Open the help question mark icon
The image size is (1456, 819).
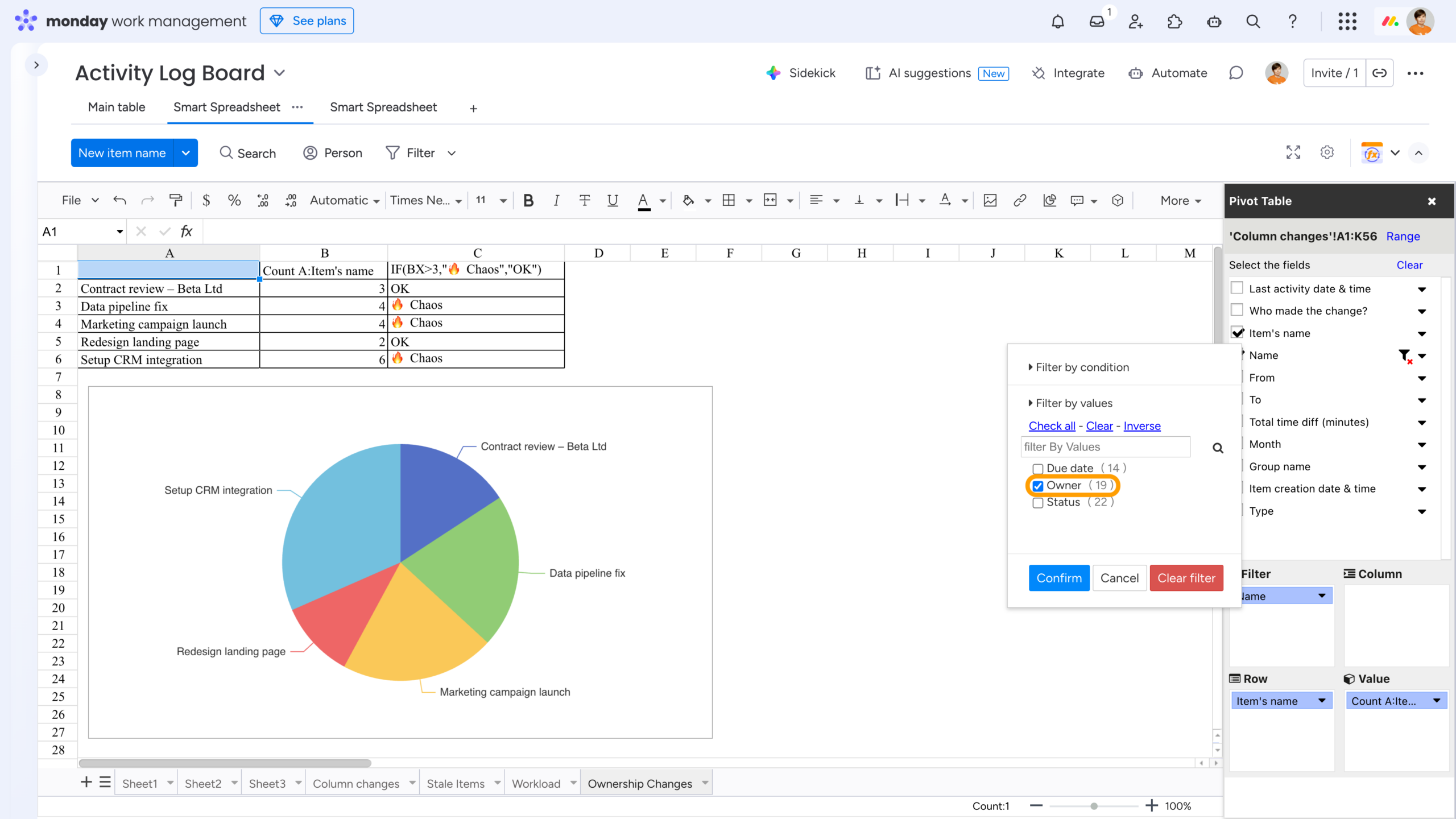pos(1292,22)
